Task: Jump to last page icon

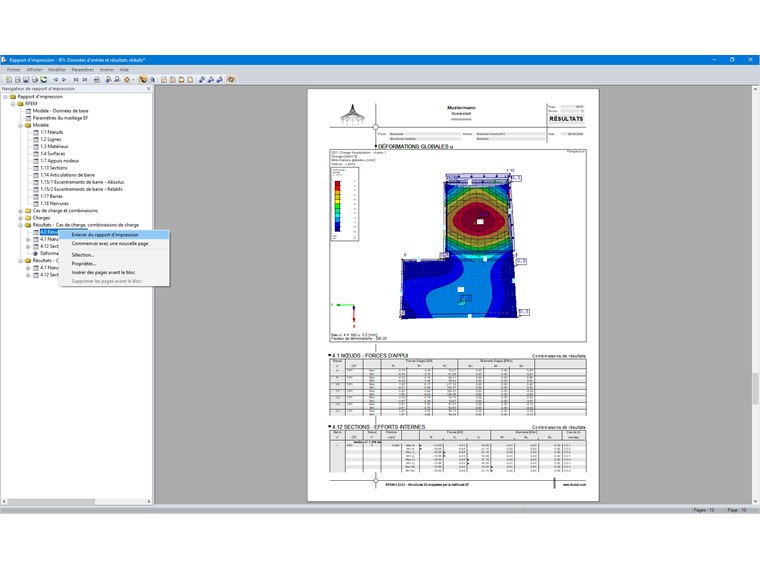Action: click(85, 79)
